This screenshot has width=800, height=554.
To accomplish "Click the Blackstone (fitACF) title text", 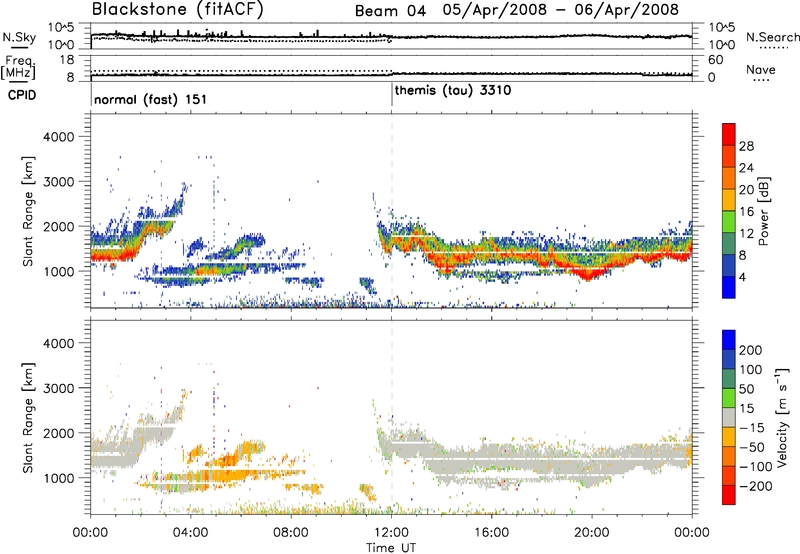I will coord(178,10).
